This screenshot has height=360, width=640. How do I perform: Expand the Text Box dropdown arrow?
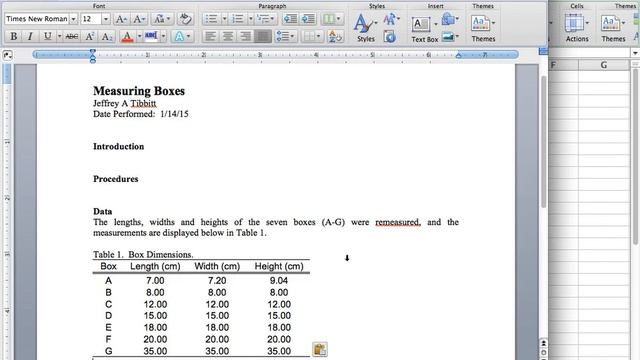(435, 24)
